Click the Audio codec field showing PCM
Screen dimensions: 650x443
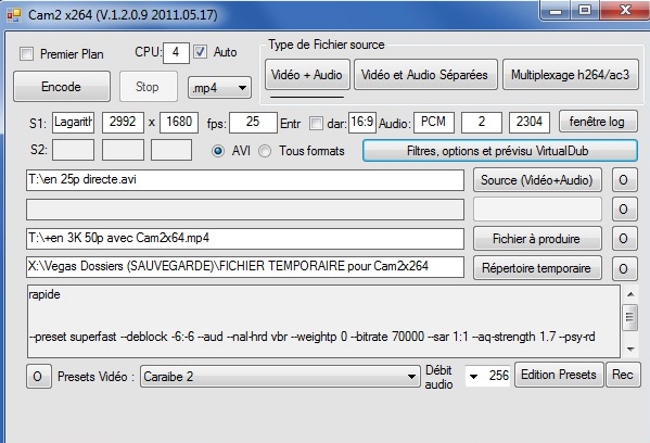[x=434, y=123]
